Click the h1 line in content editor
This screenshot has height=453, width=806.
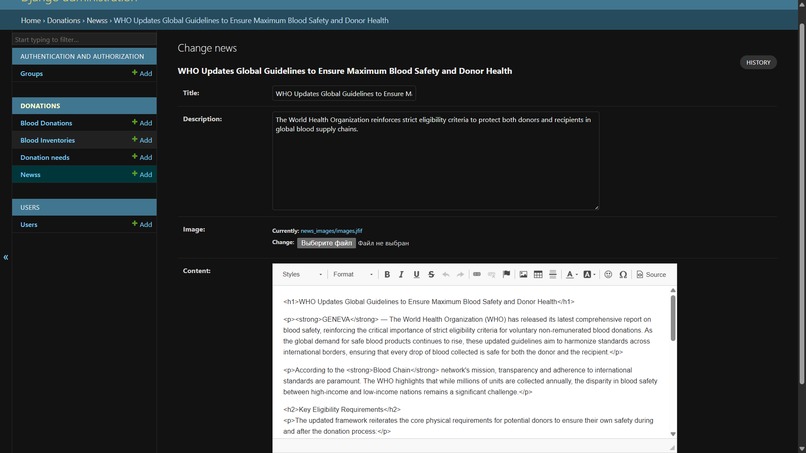coord(429,302)
